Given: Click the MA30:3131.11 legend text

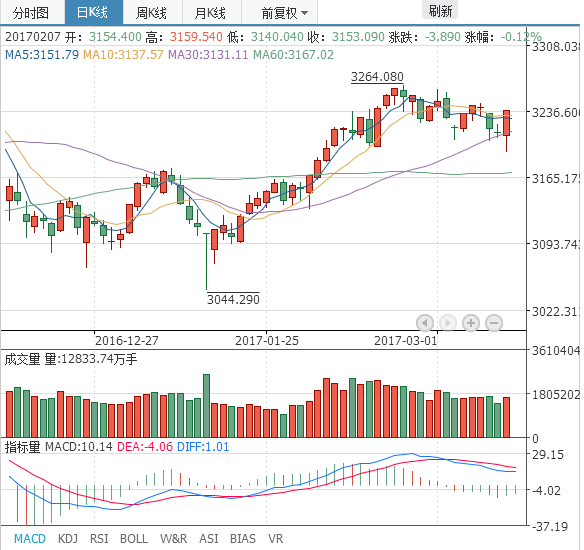Looking at the screenshot, I should pos(208,55).
